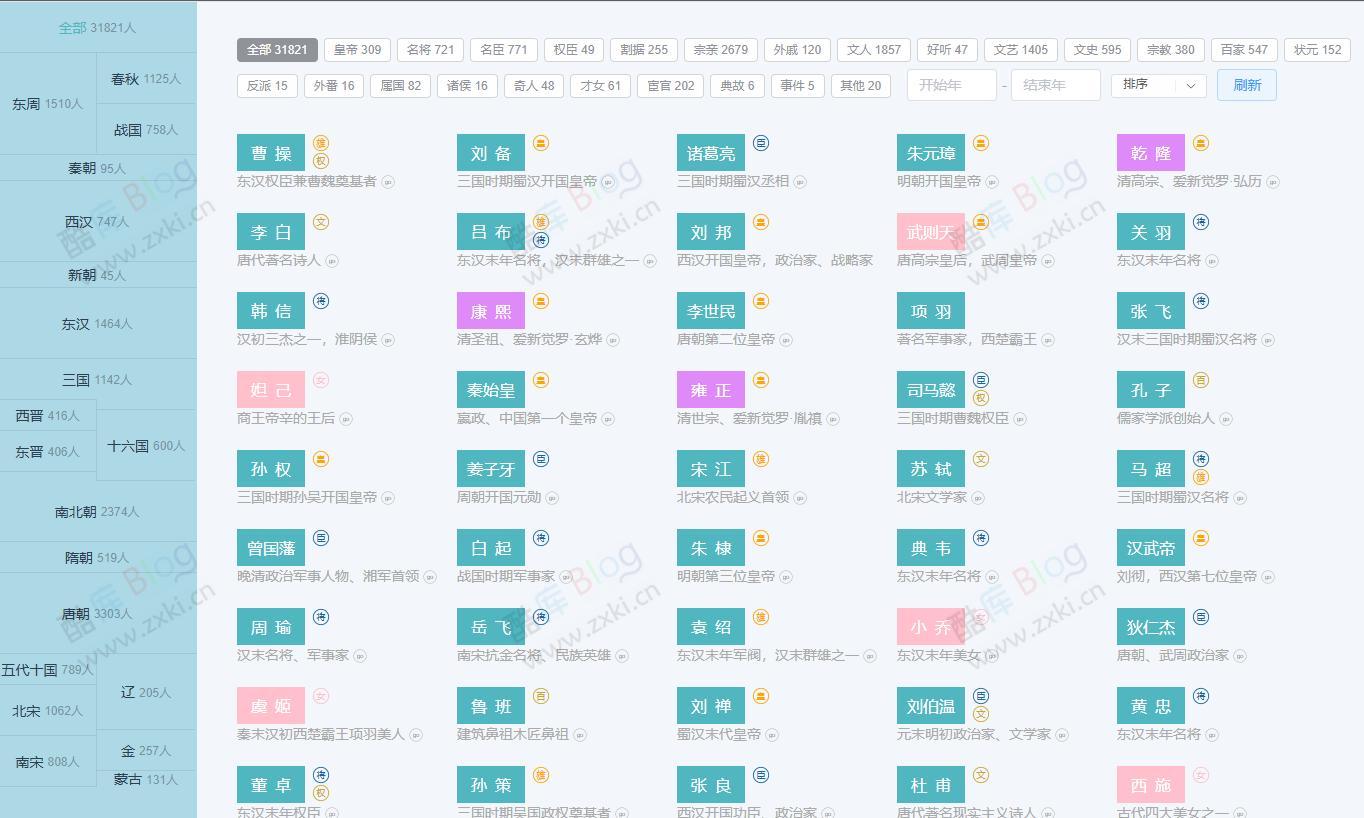Click the 刷新 refresh button
Screen dimensions: 1364x818
(x=1246, y=86)
